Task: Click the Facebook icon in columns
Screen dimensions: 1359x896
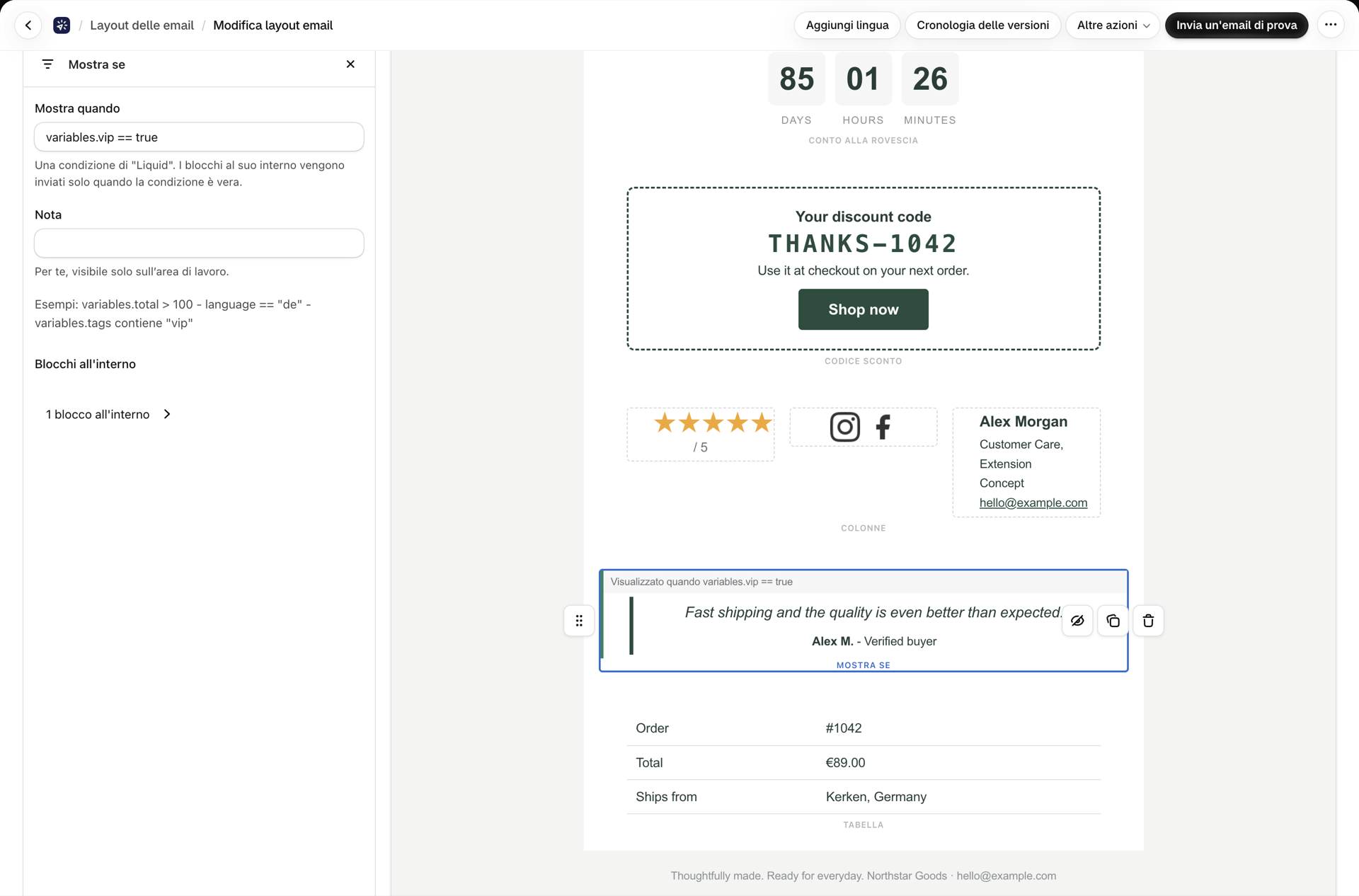Action: point(883,427)
